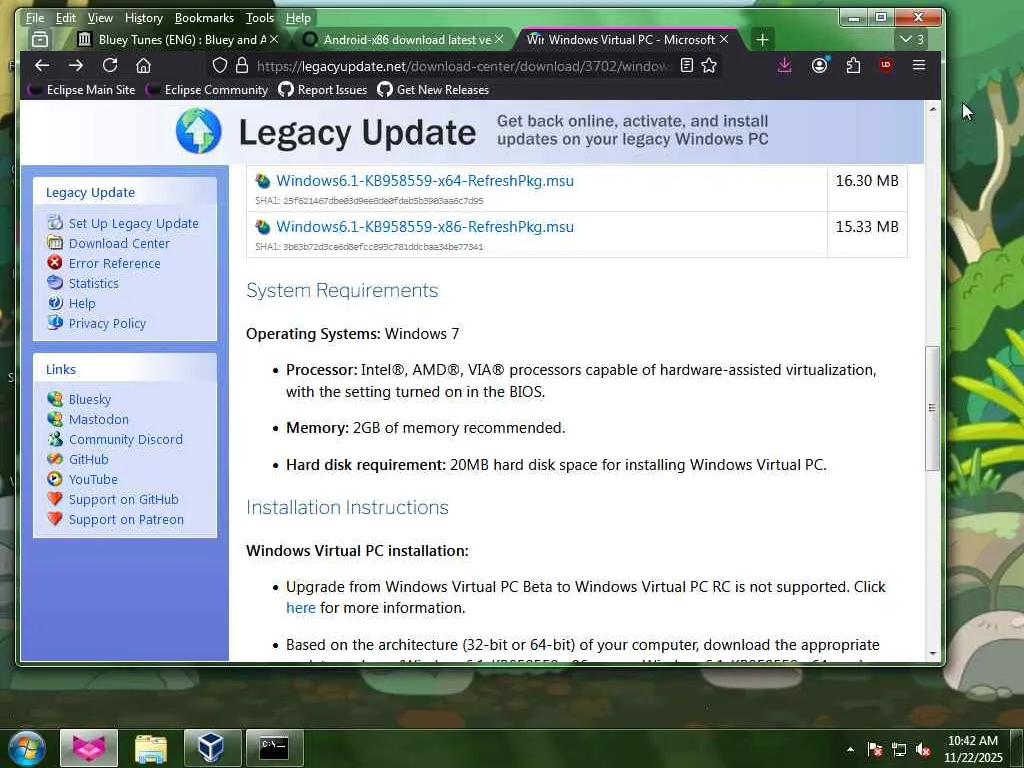The height and width of the screenshot is (768, 1024).
Task: Switch to the Bluey Tunes tab
Action: [x=178, y=40]
